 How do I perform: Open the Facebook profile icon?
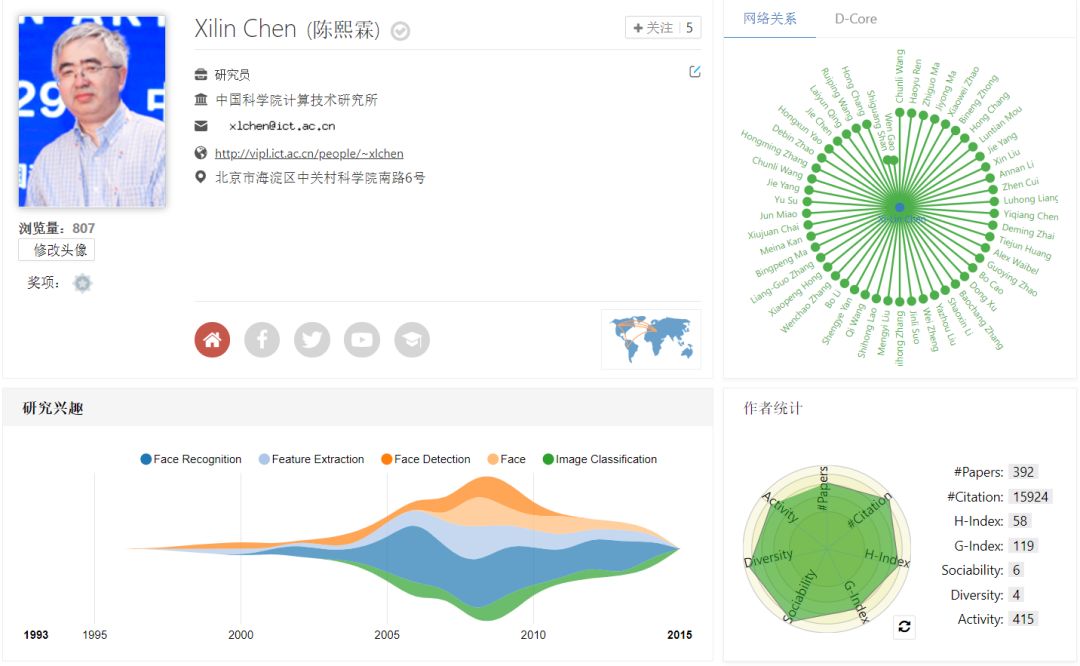coord(262,340)
